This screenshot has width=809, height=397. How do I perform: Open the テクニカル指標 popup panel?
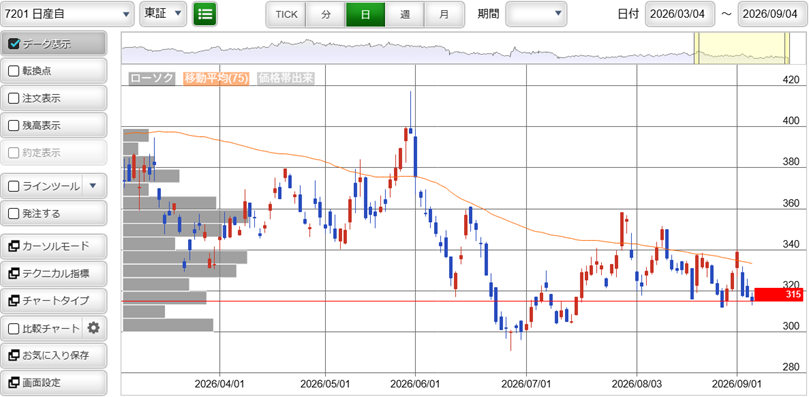(54, 274)
